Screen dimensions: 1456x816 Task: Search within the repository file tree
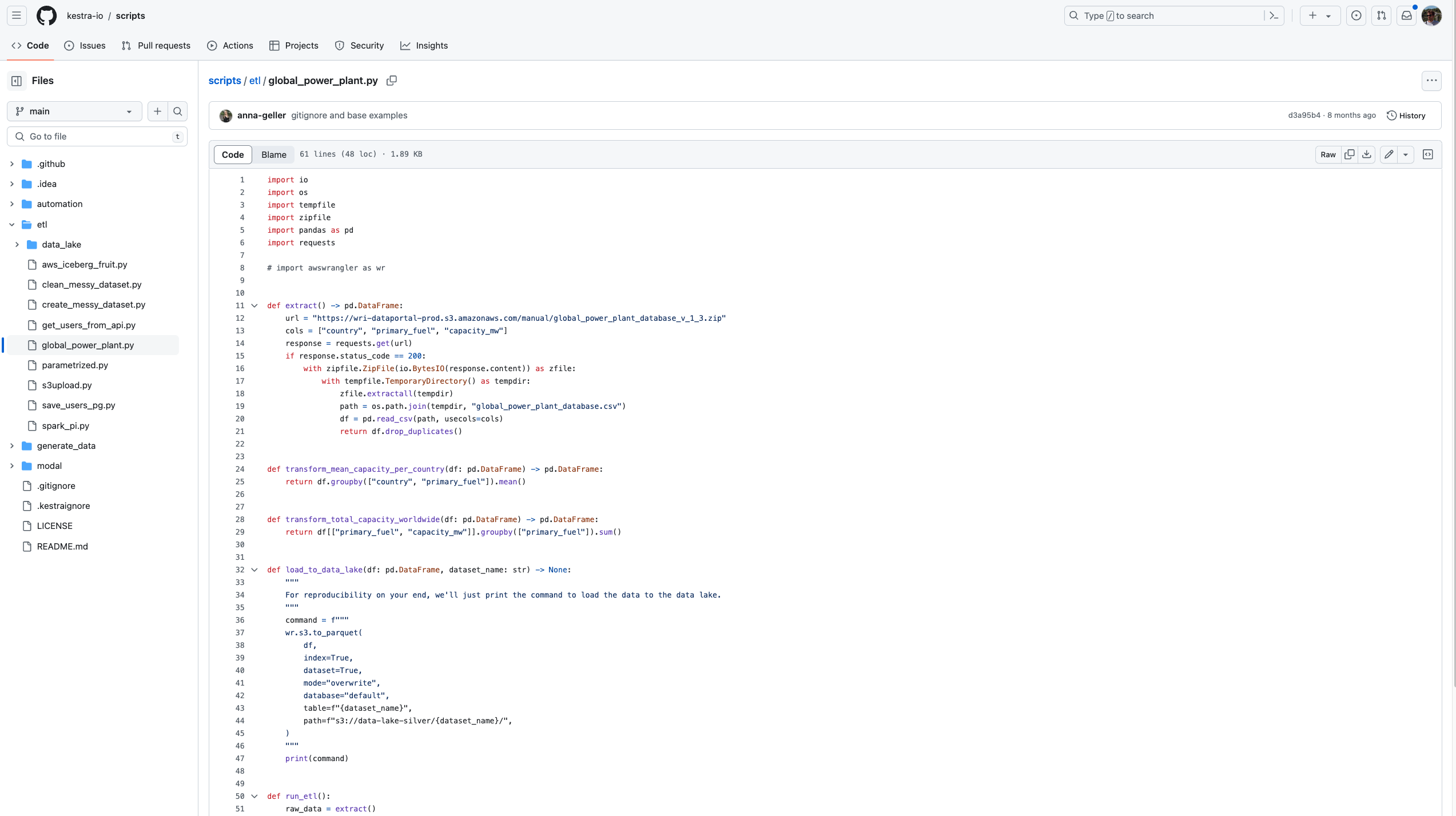click(177, 111)
